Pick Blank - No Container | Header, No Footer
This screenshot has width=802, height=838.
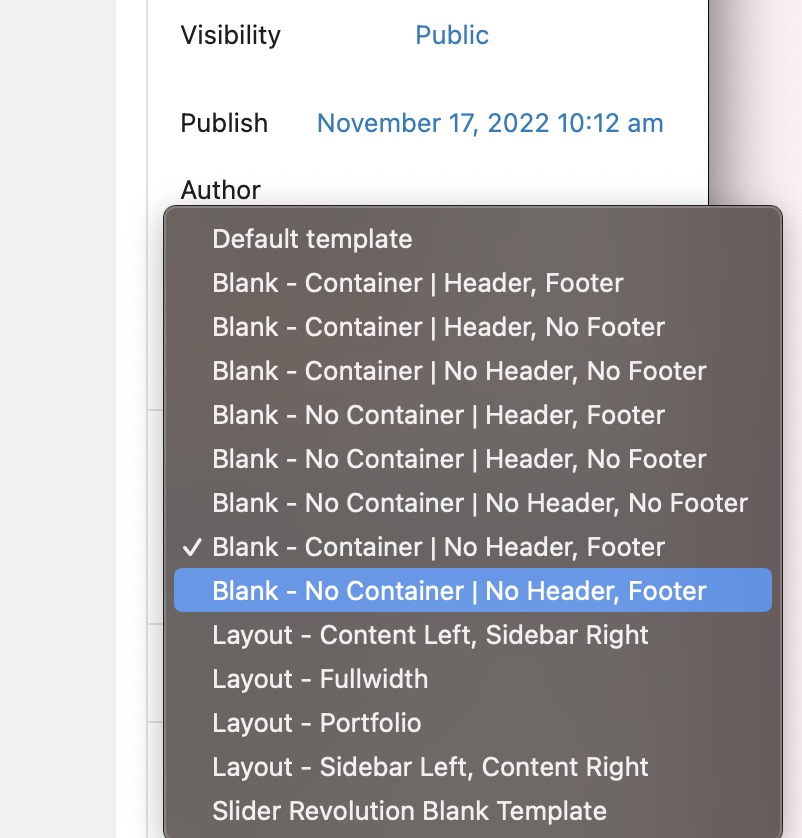tap(459, 459)
